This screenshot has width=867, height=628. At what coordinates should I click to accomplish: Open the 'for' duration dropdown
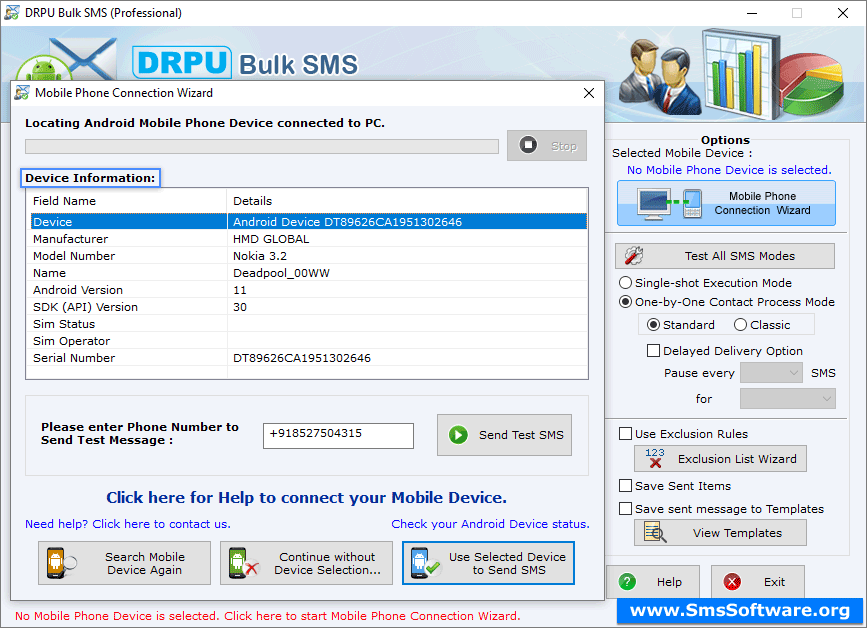[x=787, y=399]
